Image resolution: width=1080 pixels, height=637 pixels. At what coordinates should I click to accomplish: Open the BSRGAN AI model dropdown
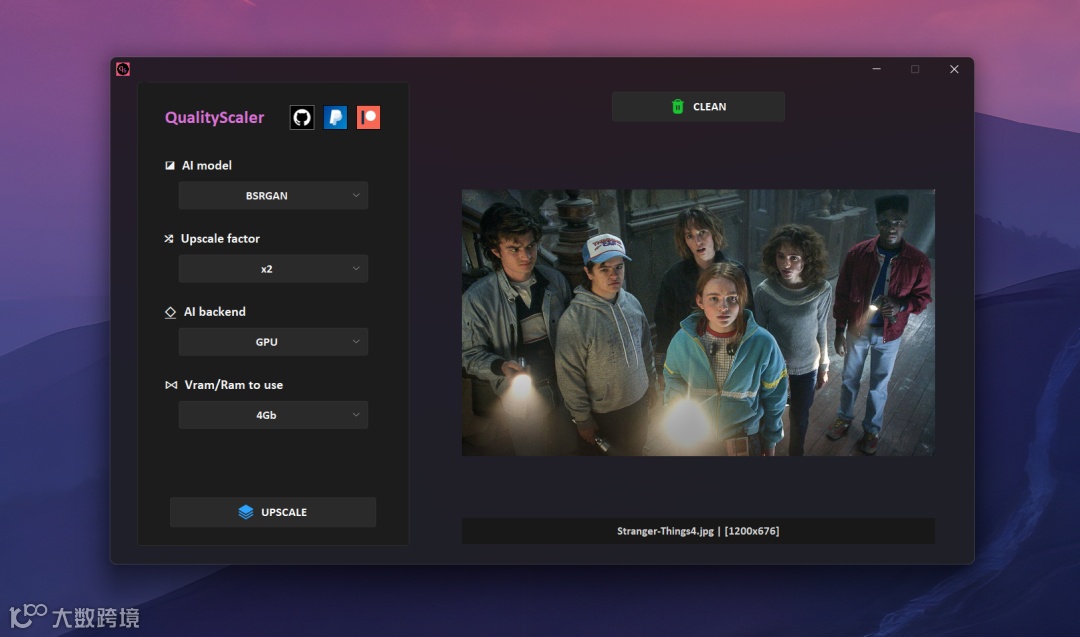(x=273, y=196)
